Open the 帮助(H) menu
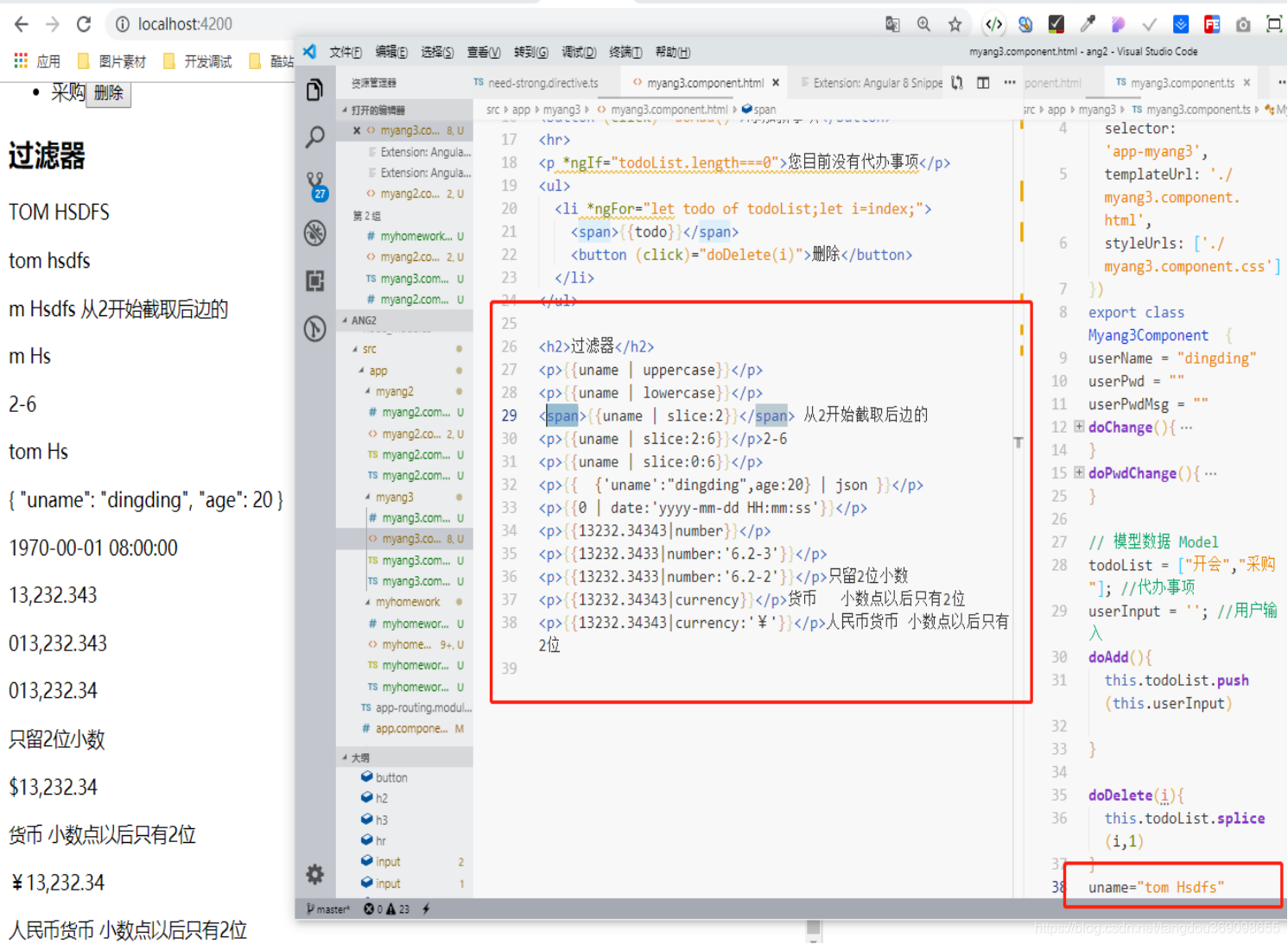The height and width of the screenshot is (944, 1288). point(672,52)
